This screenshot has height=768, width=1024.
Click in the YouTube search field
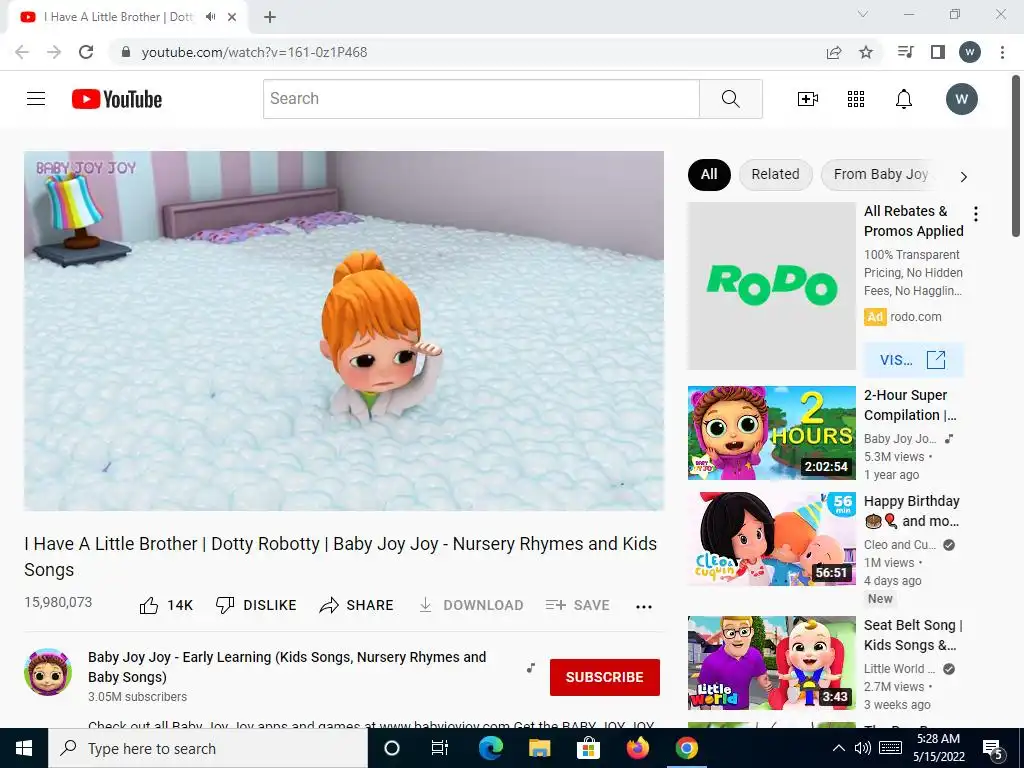click(481, 99)
